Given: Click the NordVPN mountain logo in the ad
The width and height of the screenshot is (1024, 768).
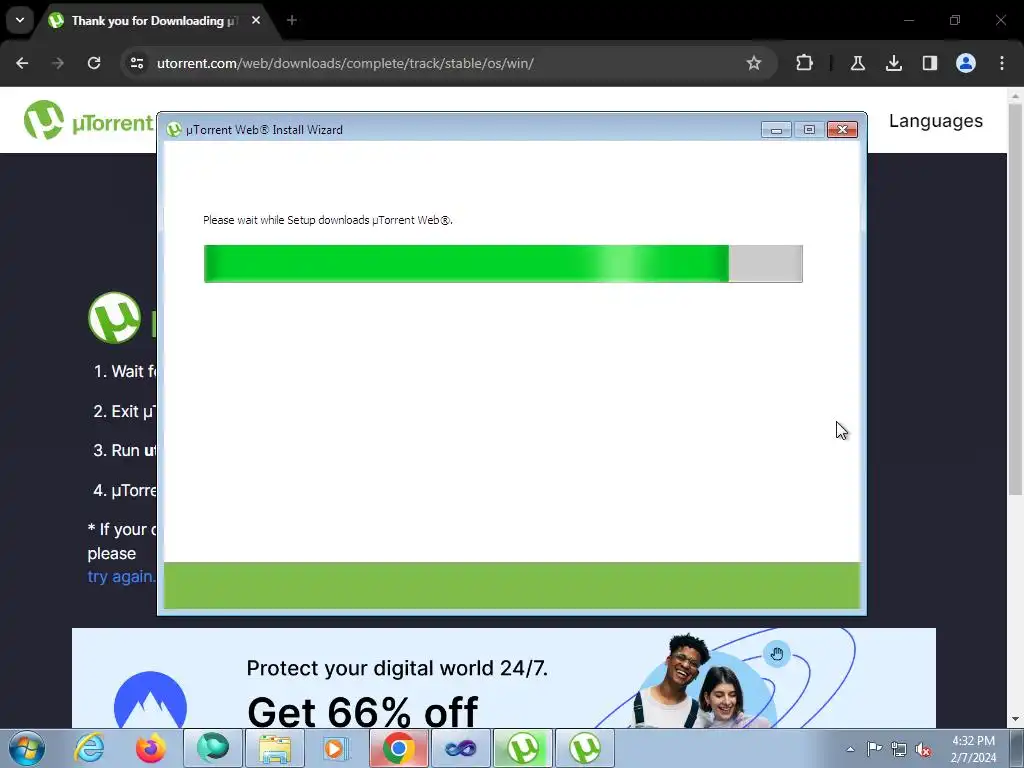Looking at the screenshot, I should [150, 700].
